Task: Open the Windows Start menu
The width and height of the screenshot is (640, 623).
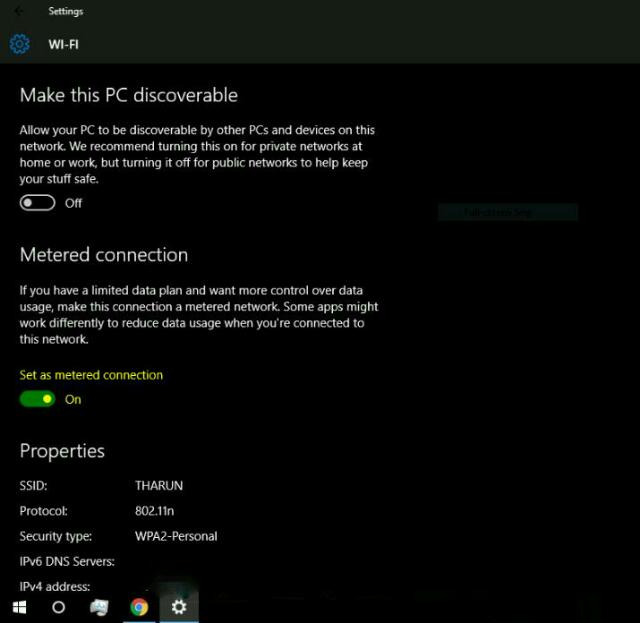Action: (x=19, y=606)
